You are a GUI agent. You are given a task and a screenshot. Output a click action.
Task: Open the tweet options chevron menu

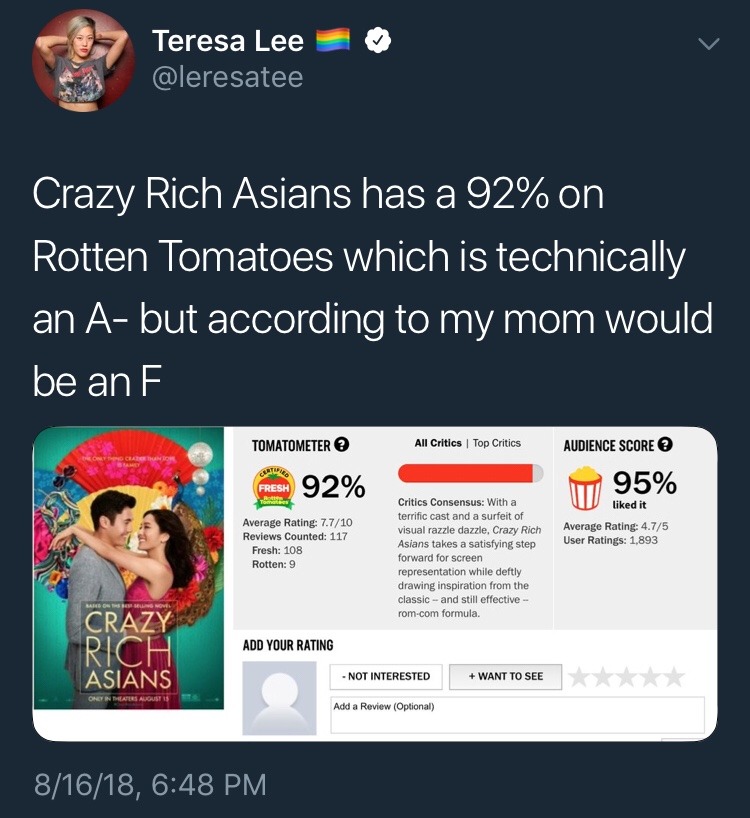709,44
